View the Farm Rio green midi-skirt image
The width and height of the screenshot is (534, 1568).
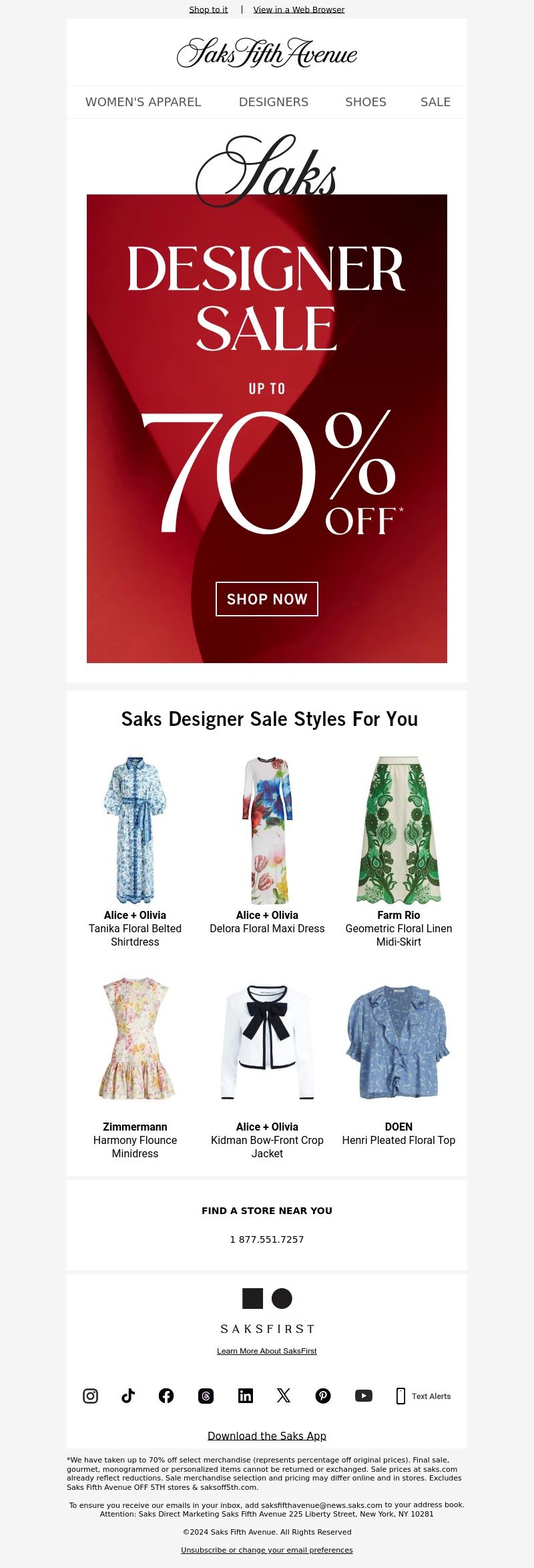point(398,830)
